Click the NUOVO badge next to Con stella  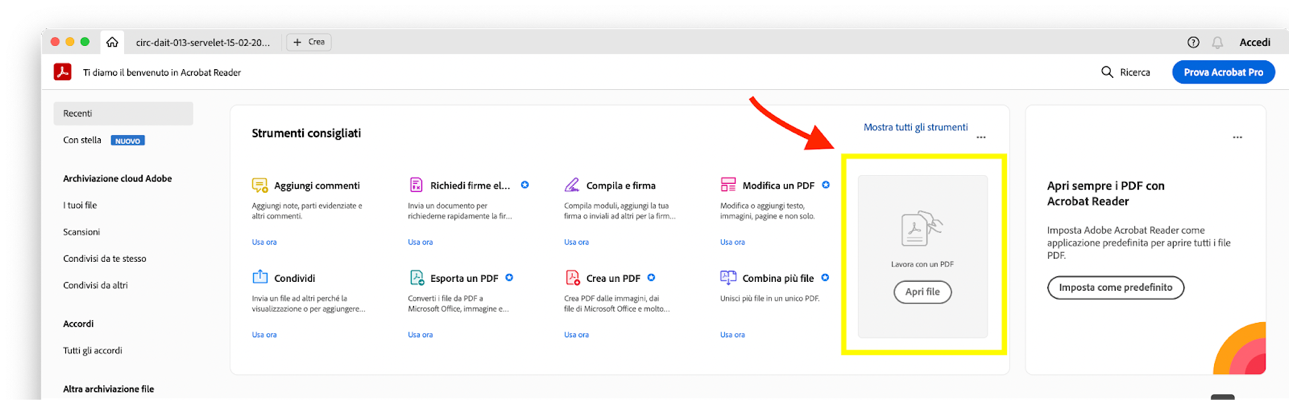pyautogui.click(x=128, y=141)
